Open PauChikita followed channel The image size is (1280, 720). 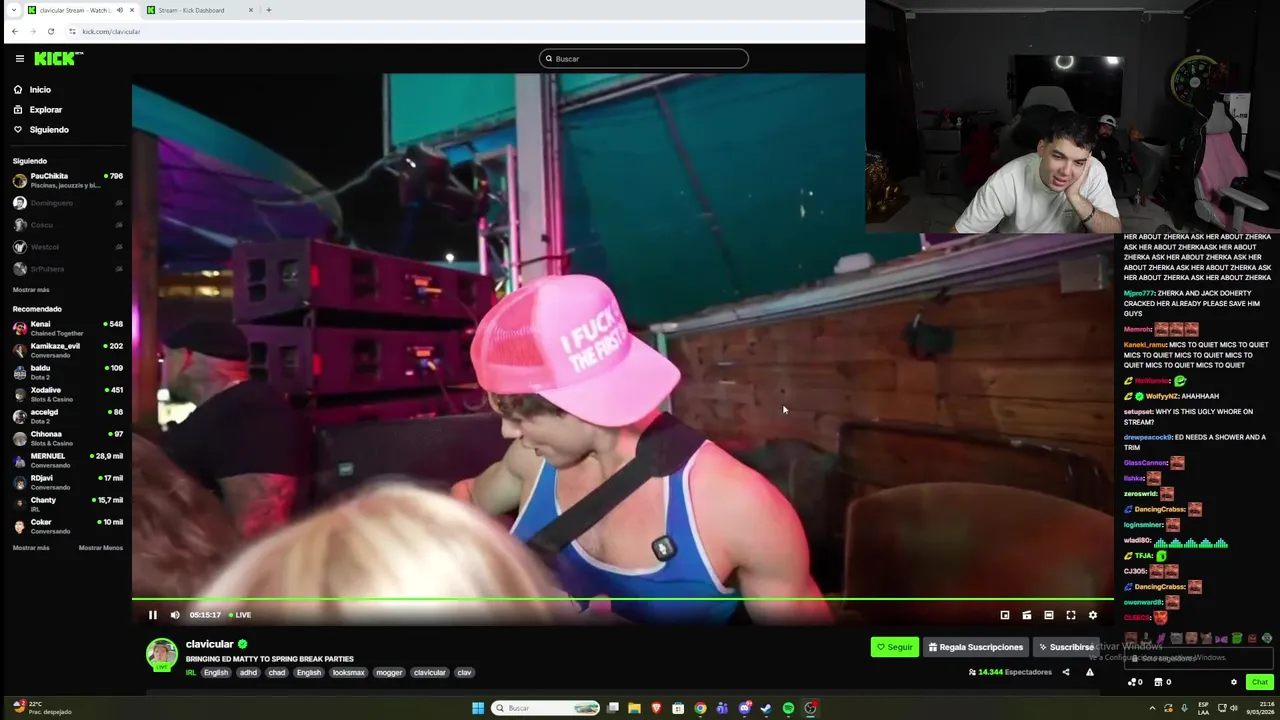[67, 181]
